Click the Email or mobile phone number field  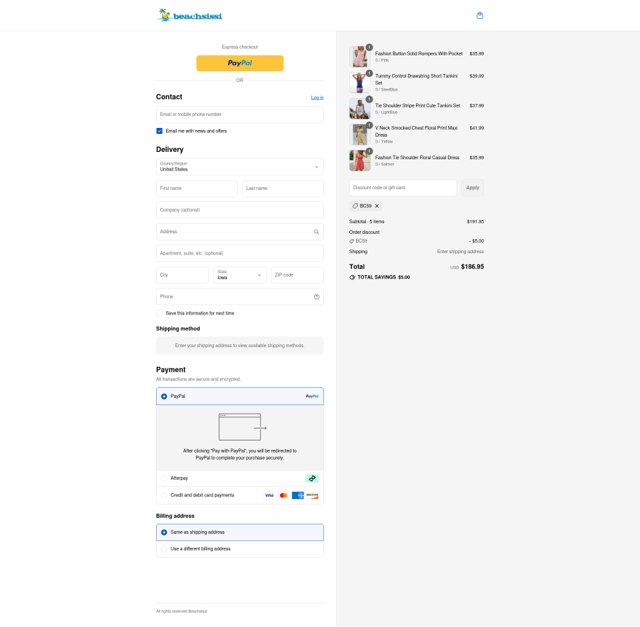[x=240, y=115]
